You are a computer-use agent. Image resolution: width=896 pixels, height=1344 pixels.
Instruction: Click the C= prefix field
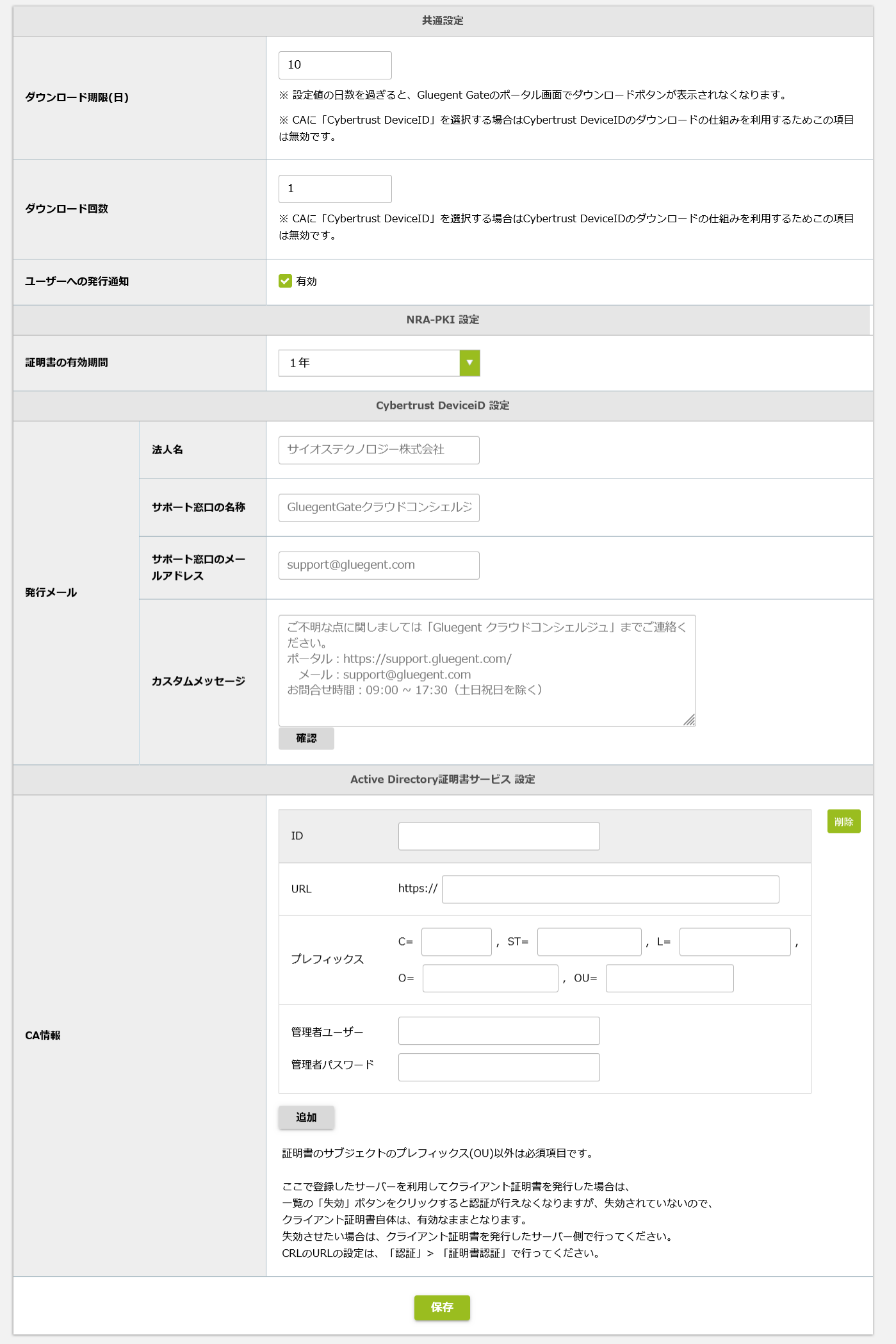pyautogui.click(x=457, y=942)
